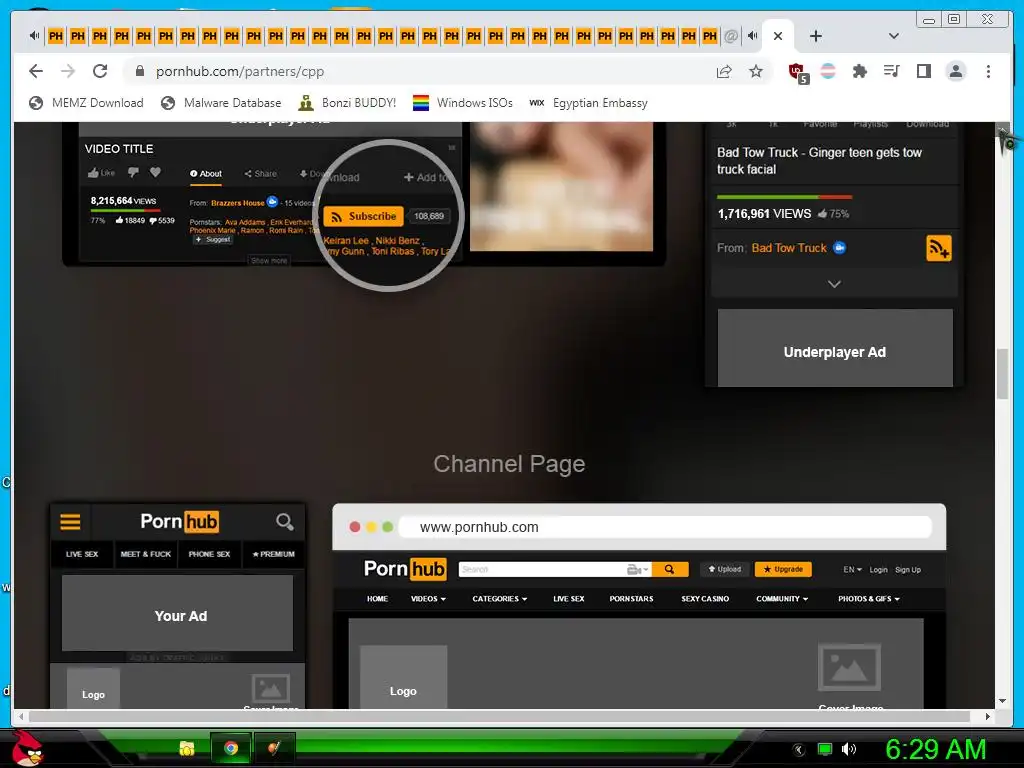Select HOME in the mockup navigation bar
The width and height of the screenshot is (1024, 768).
pyautogui.click(x=377, y=599)
